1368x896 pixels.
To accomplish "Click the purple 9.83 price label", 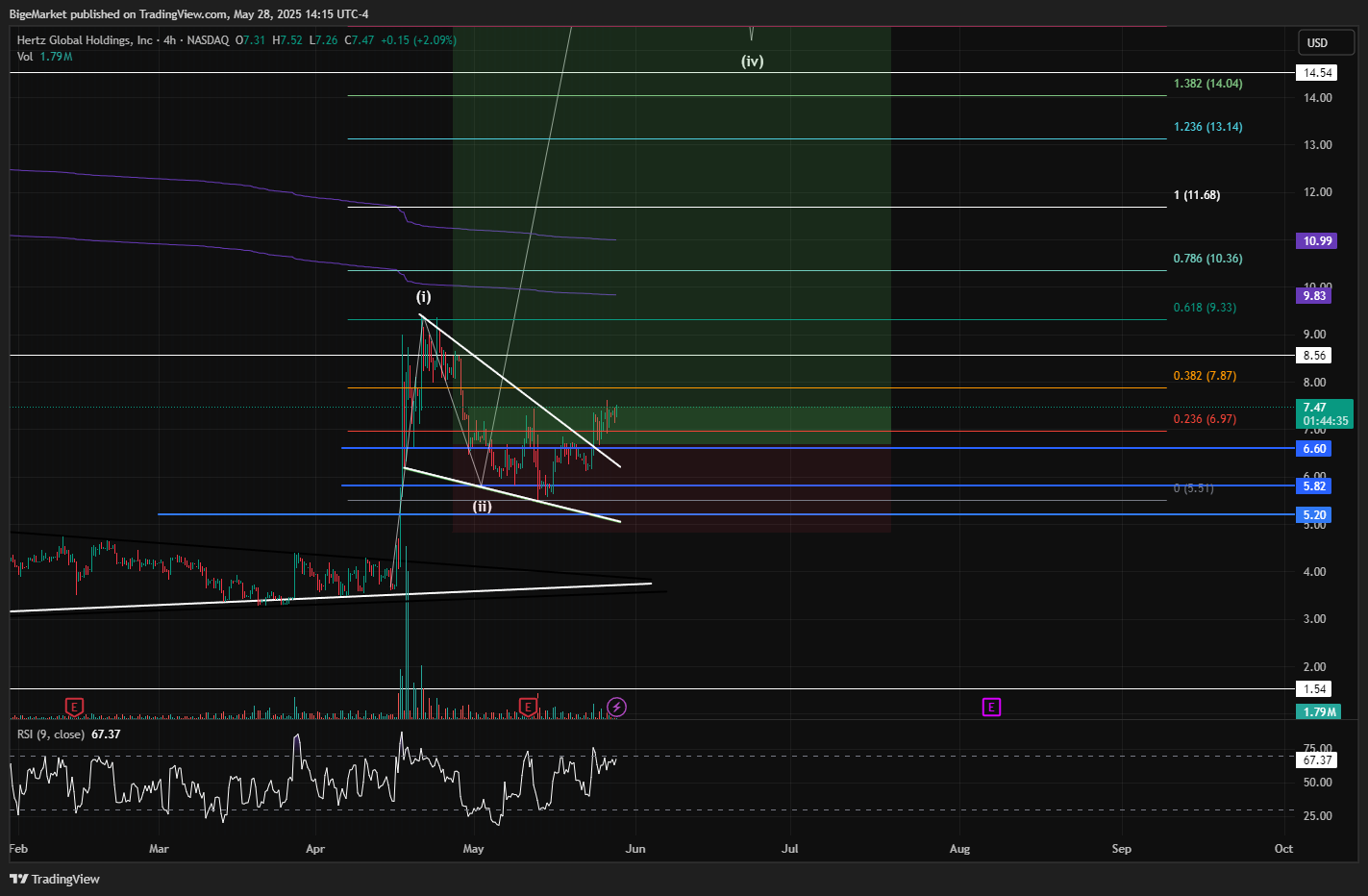I will [1314, 296].
